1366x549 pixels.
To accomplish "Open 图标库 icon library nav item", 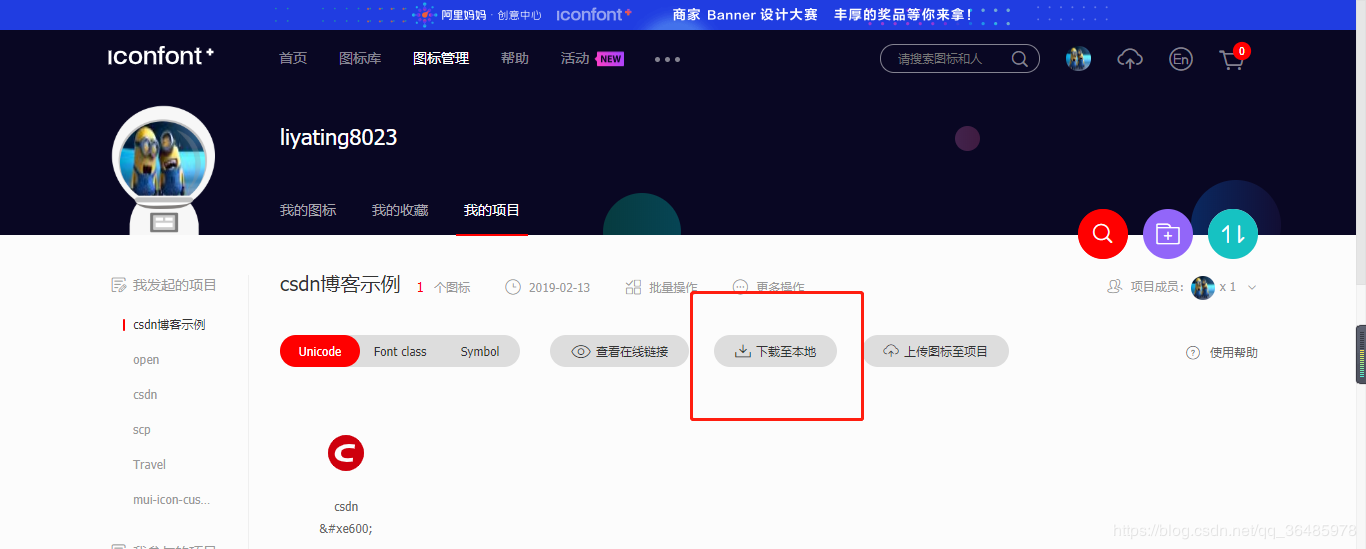I will (360, 58).
